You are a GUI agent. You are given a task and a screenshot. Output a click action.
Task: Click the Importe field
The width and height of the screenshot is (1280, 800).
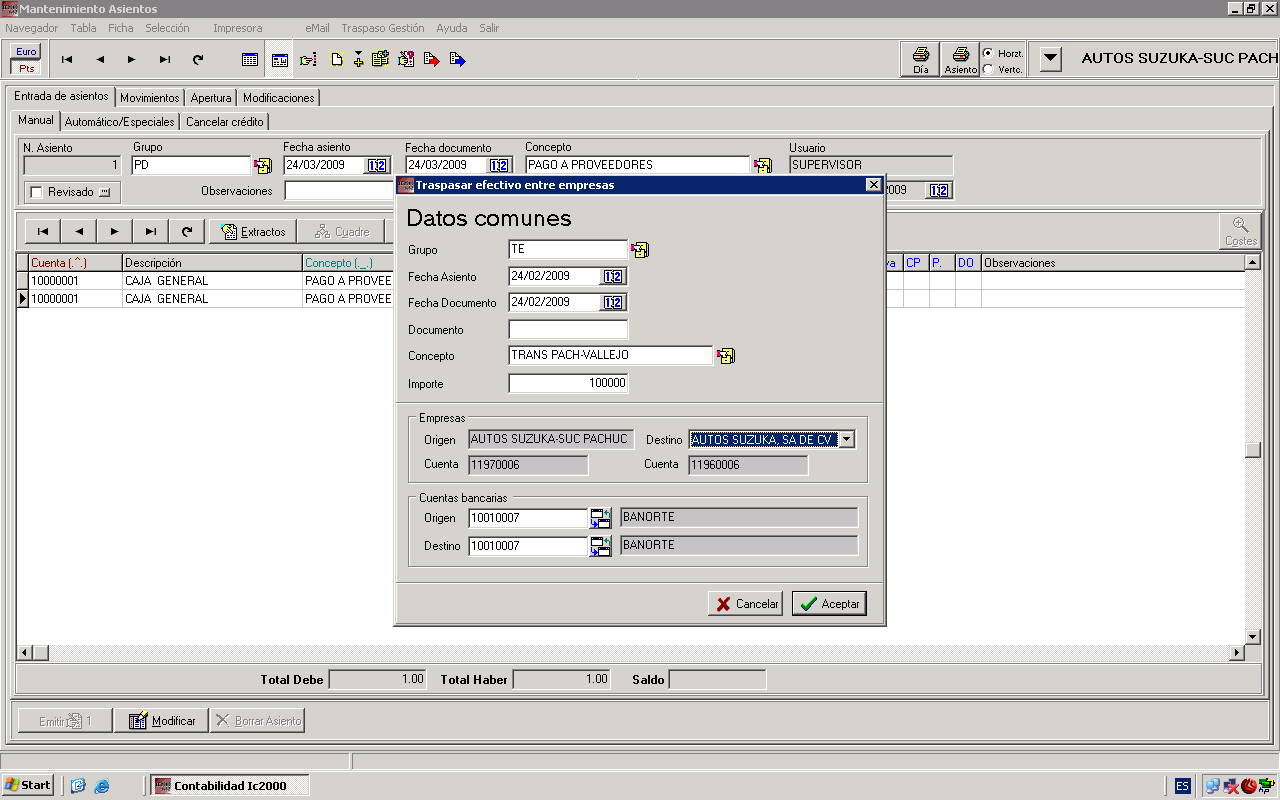coord(568,383)
